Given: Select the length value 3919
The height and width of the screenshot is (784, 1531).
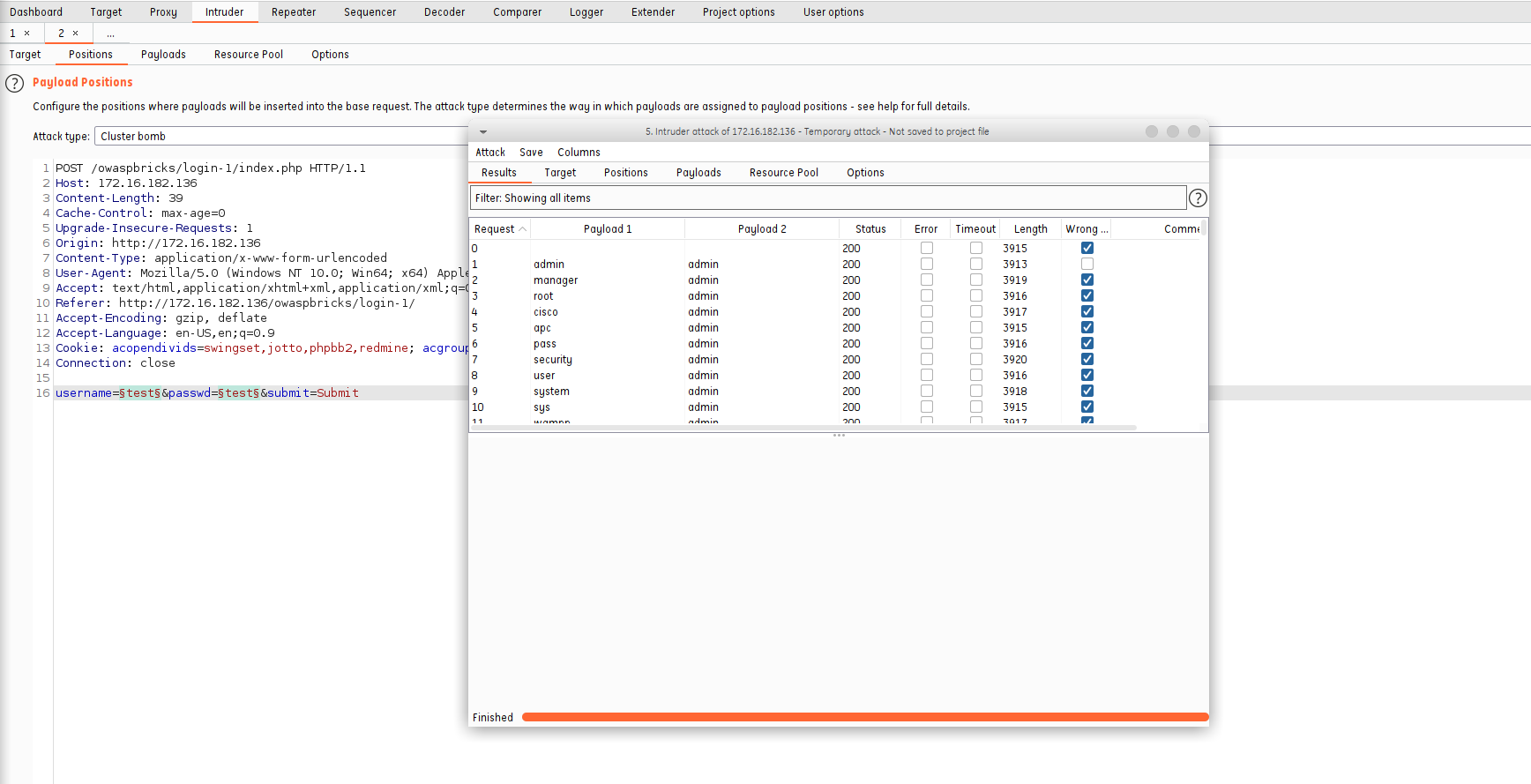Looking at the screenshot, I should coord(1015,280).
